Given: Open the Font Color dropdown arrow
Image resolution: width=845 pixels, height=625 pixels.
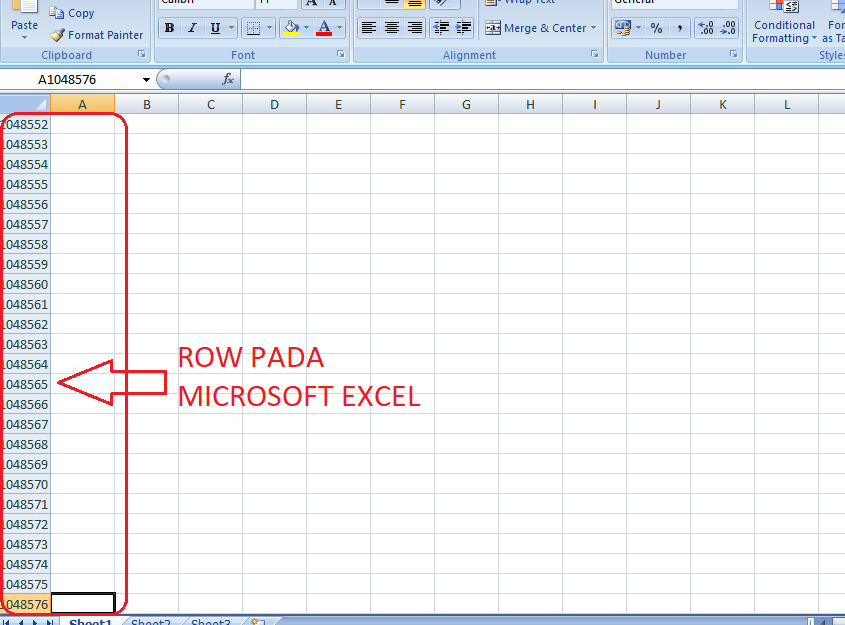Looking at the screenshot, I should pos(339,28).
